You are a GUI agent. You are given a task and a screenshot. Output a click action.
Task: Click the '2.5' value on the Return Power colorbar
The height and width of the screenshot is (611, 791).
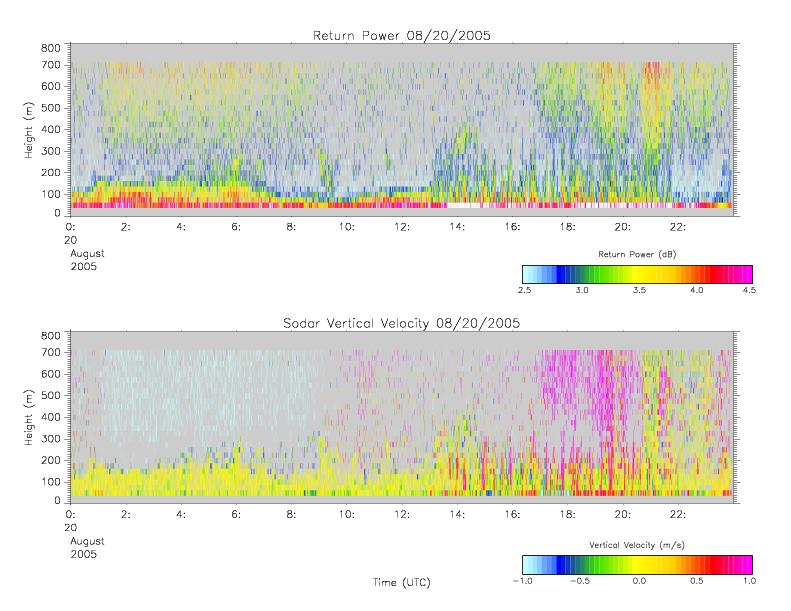coord(524,290)
